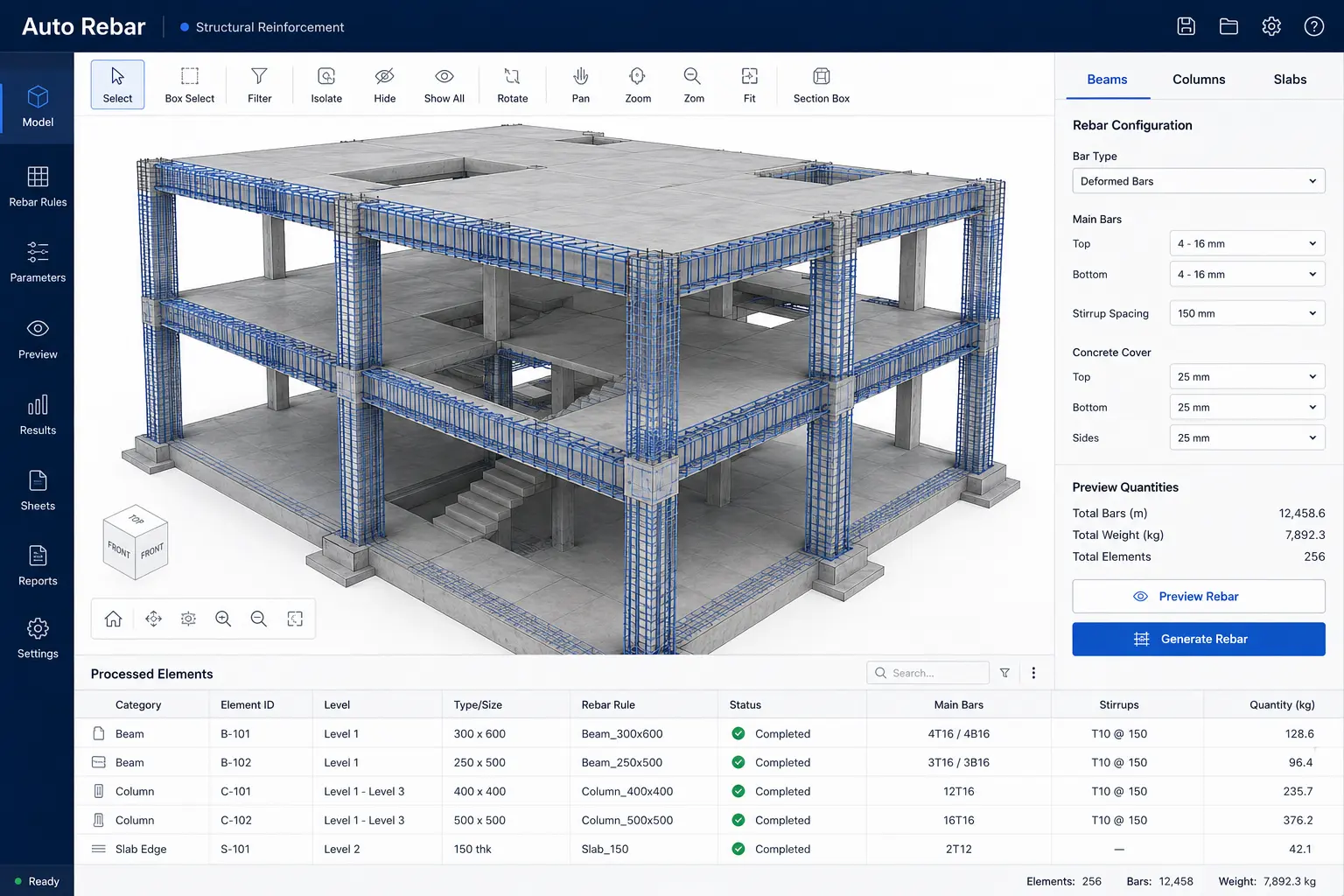Image resolution: width=1344 pixels, height=896 pixels.
Task: Open the Results sidebar section
Action: pos(38,416)
